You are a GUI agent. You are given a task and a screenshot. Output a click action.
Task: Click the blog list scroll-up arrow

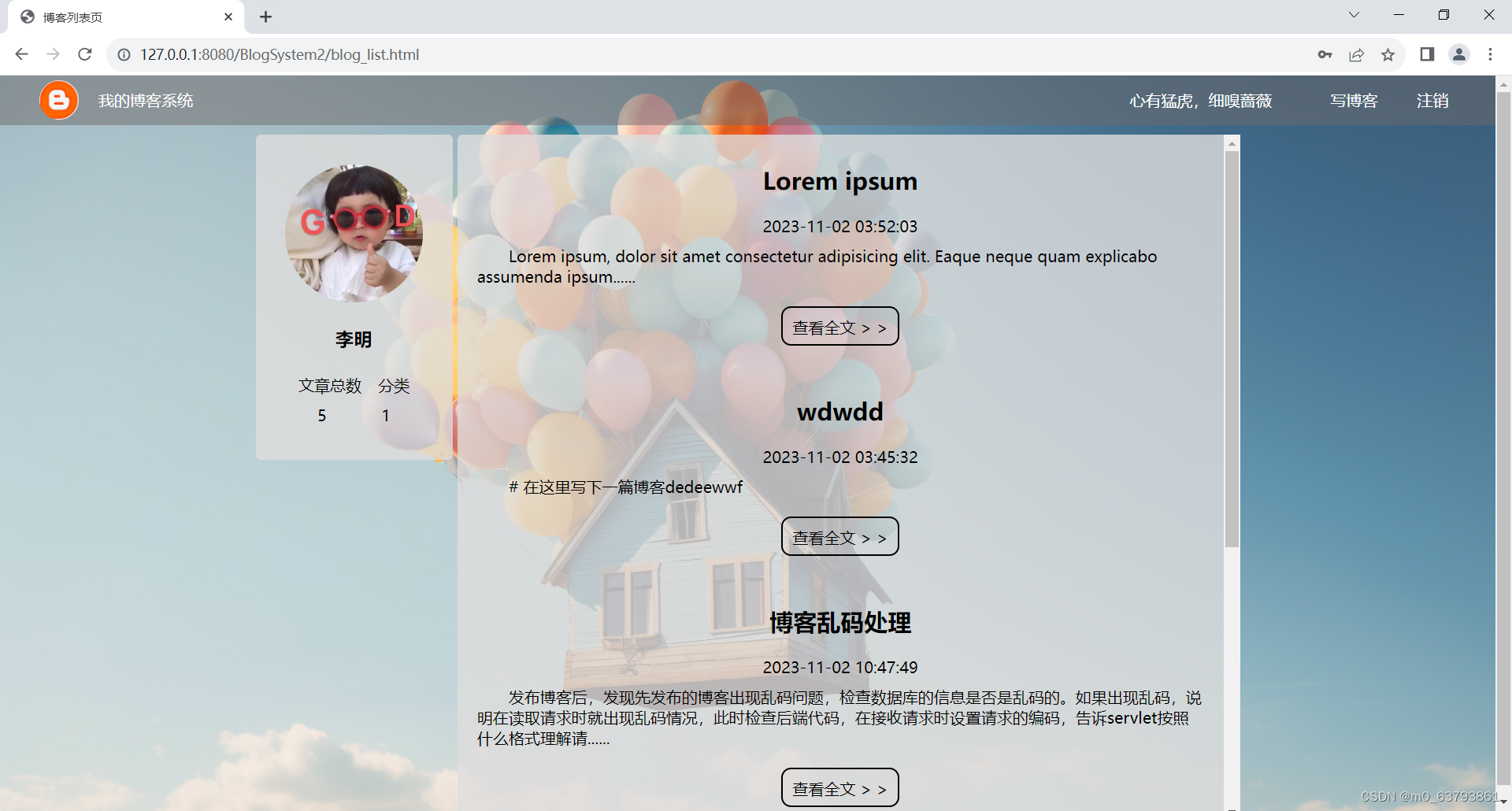pyautogui.click(x=1232, y=143)
